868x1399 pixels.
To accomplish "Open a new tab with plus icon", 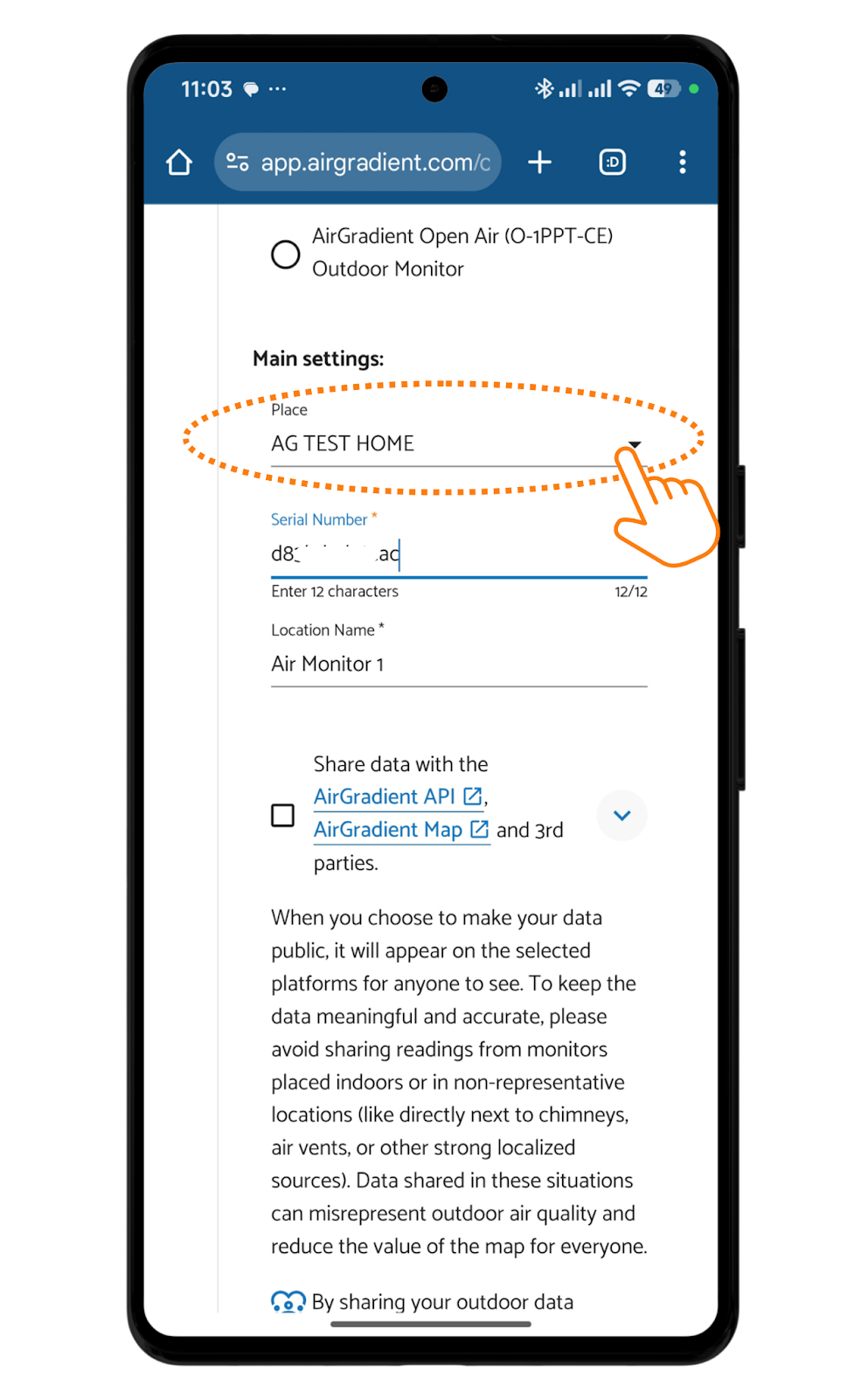I will click(x=539, y=162).
